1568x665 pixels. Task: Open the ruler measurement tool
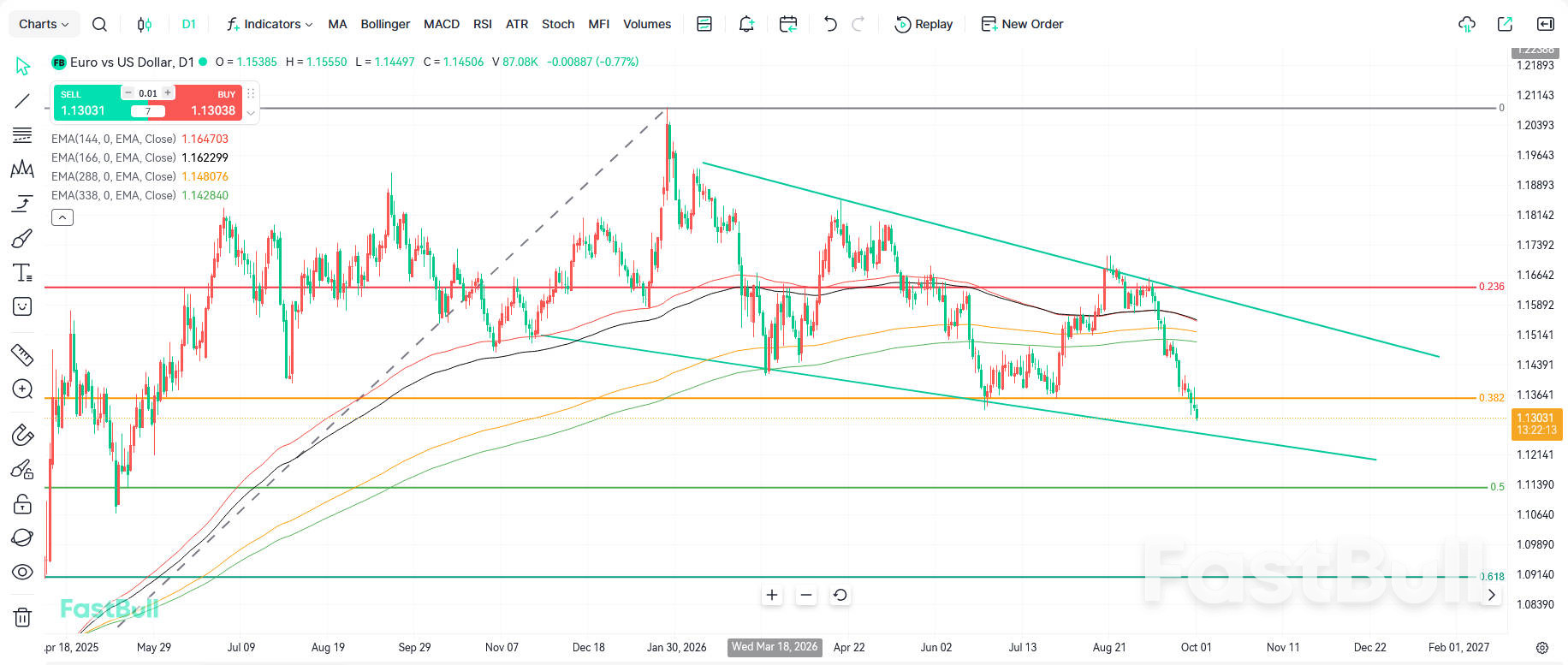point(22,354)
